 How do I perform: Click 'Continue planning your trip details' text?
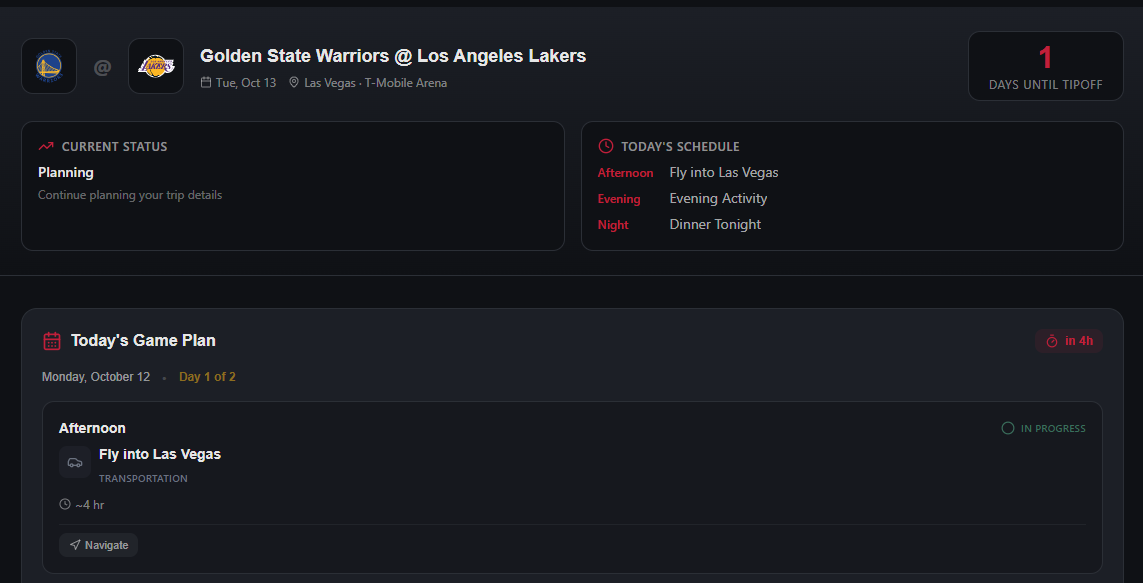point(130,195)
